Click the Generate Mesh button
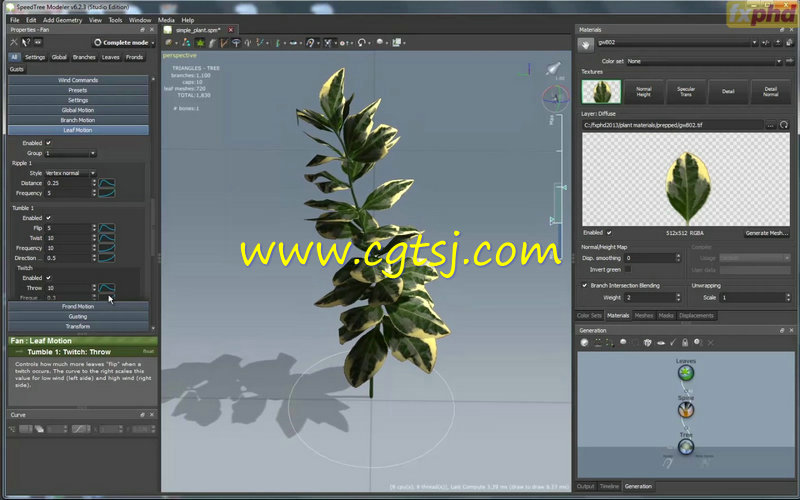Viewport: 800px width, 500px height. click(x=766, y=233)
